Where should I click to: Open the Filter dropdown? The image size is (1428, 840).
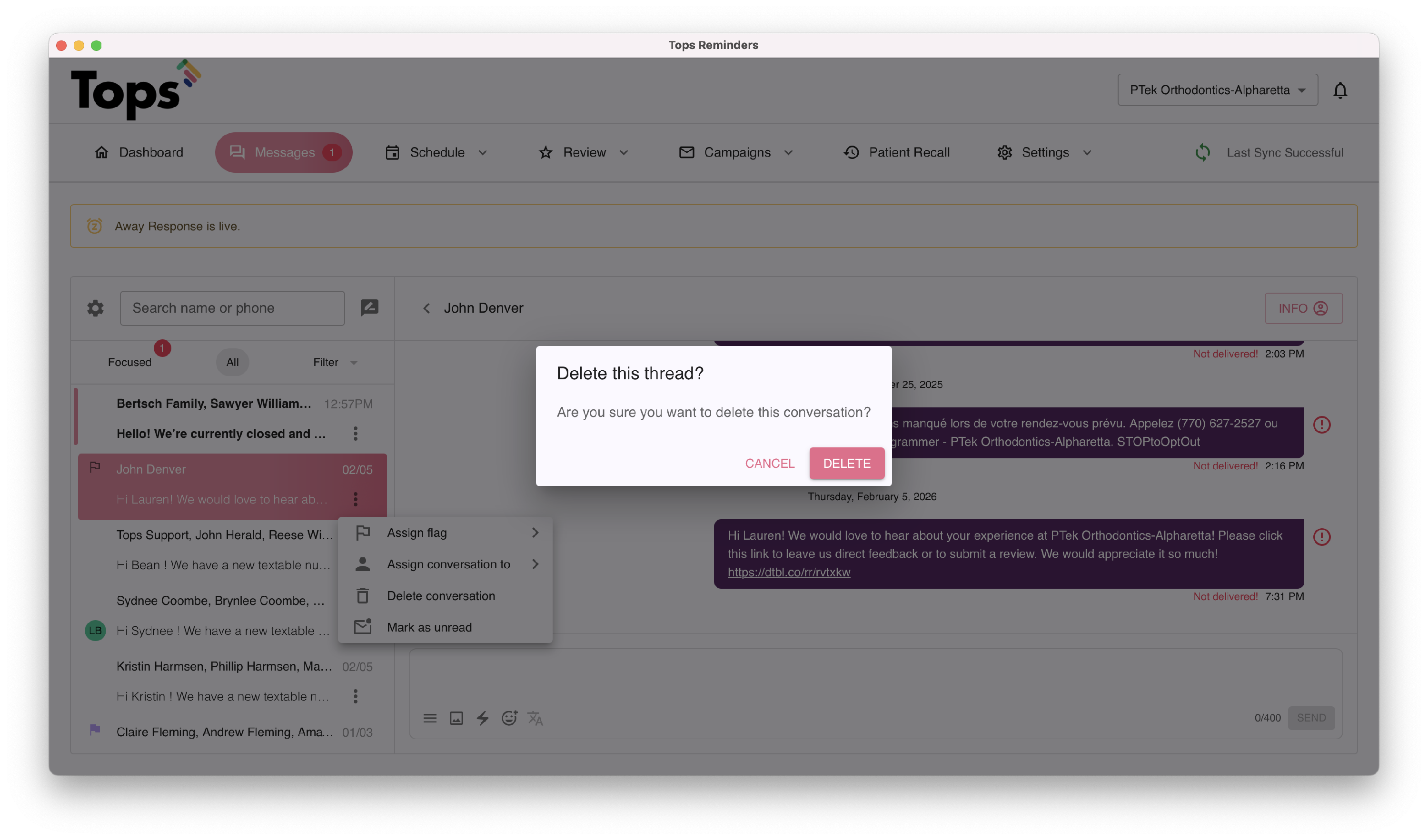[335, 362]
